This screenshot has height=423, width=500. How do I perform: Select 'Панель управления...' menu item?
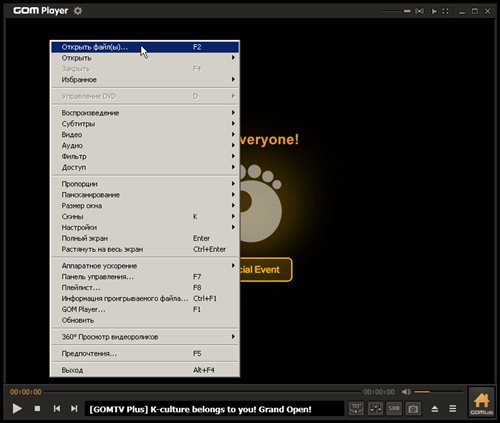(145, 277)
